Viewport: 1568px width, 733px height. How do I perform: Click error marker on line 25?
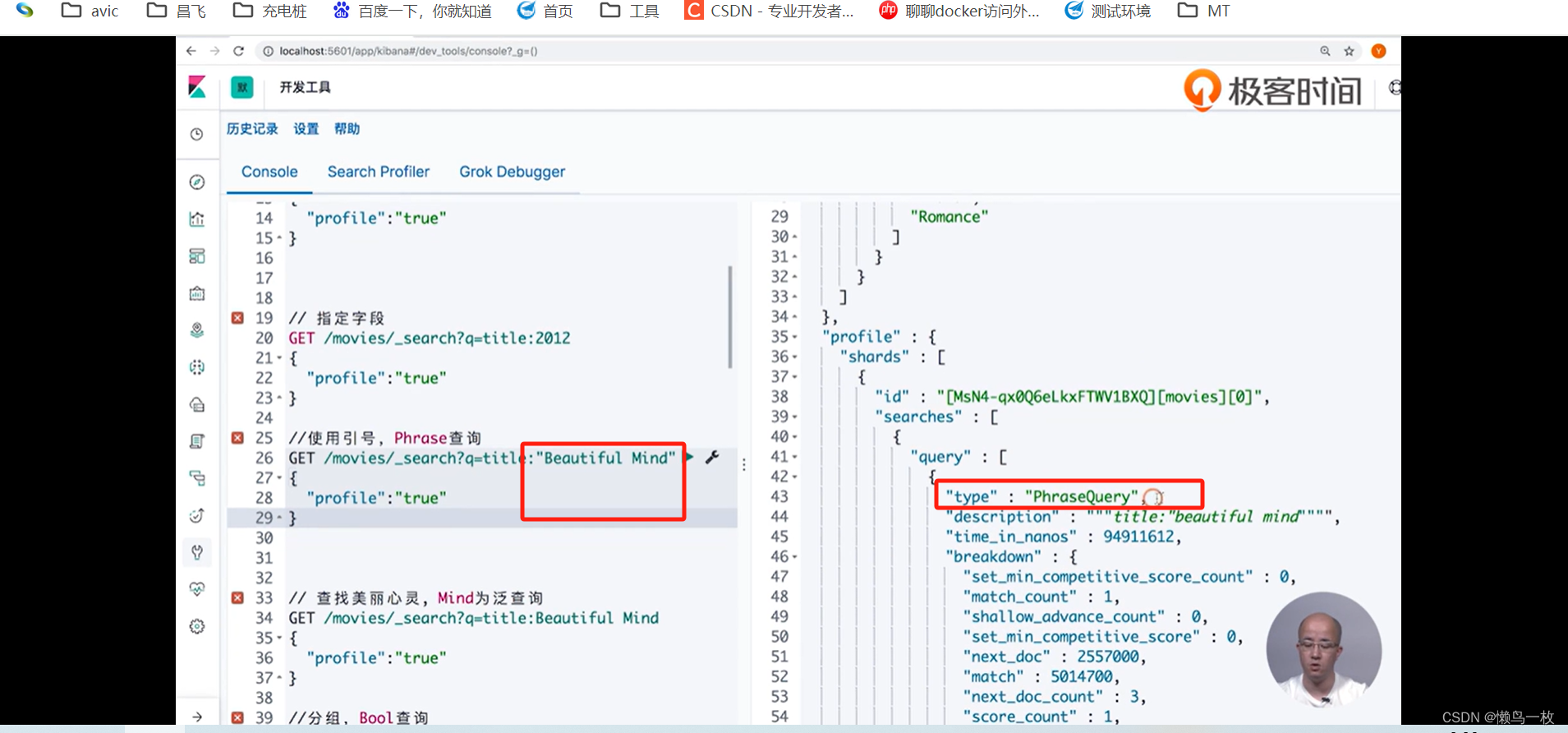click(237, 438)
